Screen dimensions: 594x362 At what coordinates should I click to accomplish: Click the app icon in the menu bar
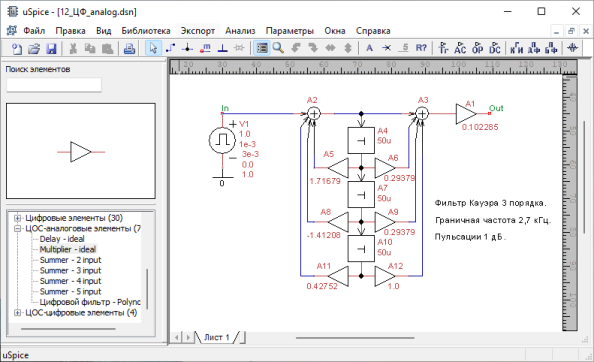[x=12, y=30]
